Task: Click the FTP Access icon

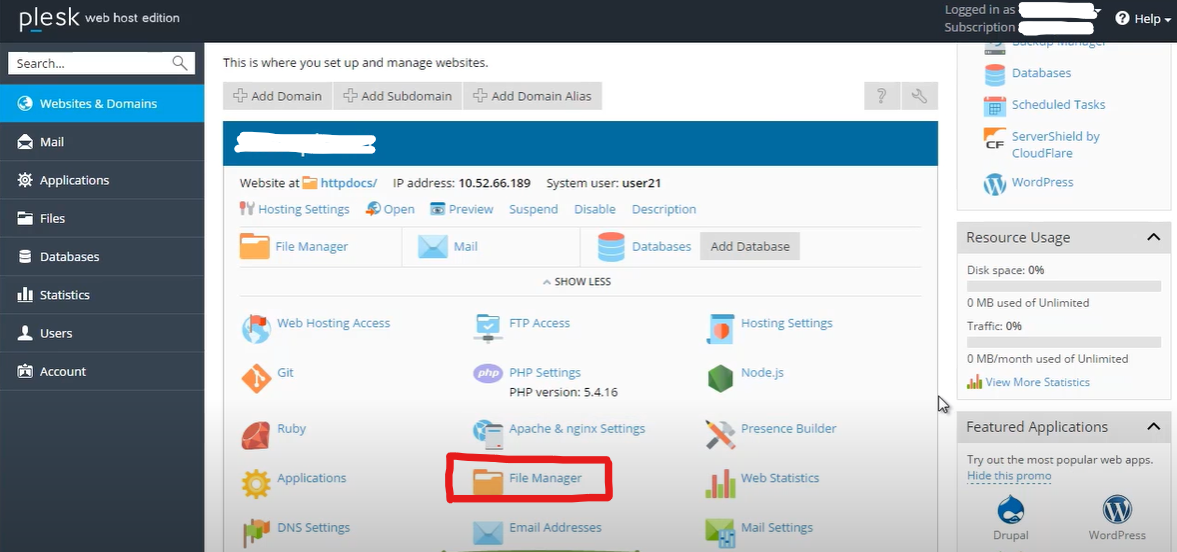Action: tap(488, 328)
